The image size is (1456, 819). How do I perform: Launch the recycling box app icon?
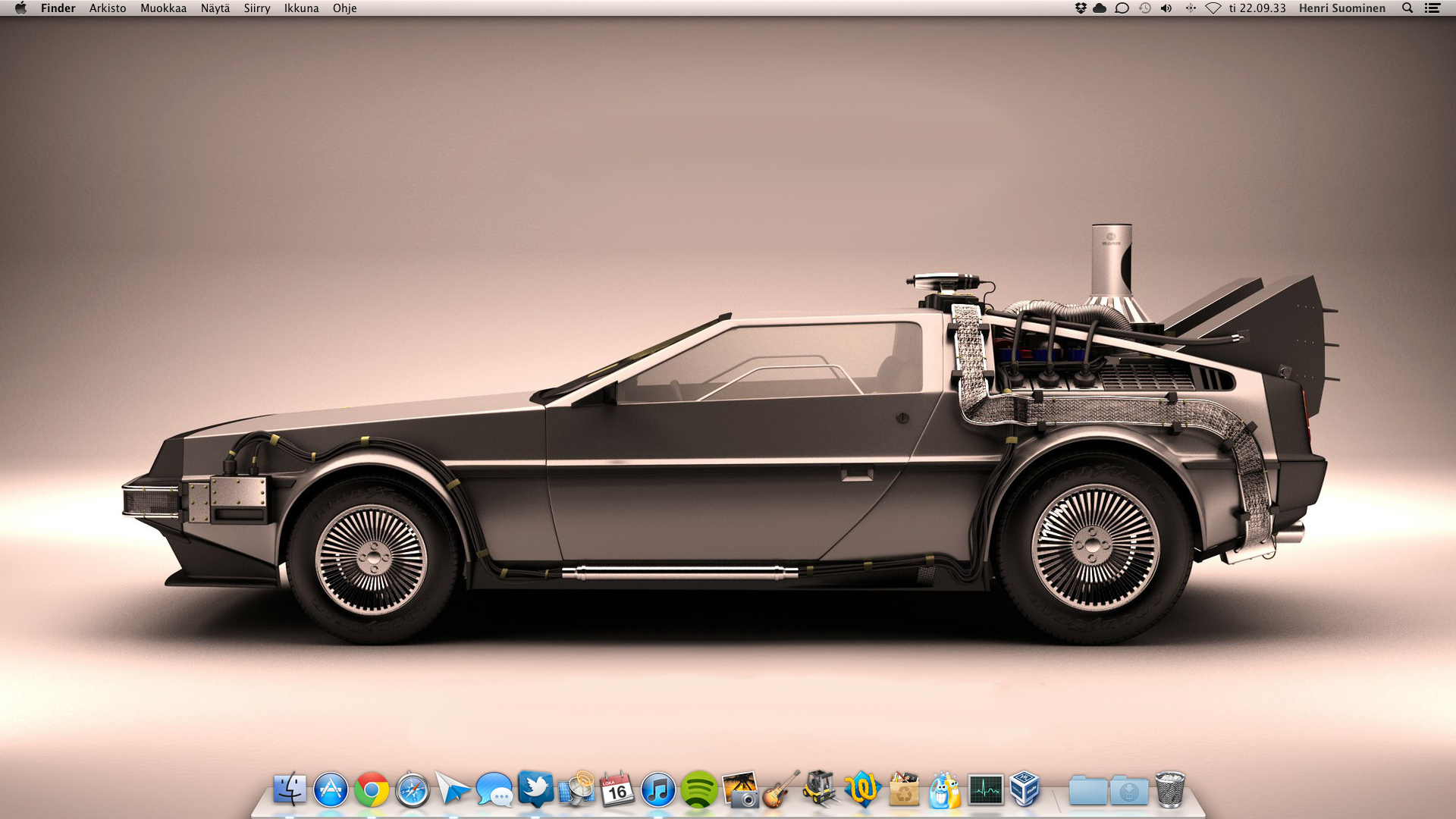[x=904, y=790]
